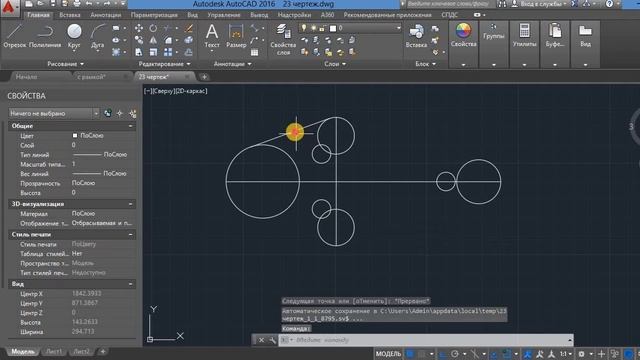
Task: Click the Вставка block insert icon
Action: tap(416, 36)
